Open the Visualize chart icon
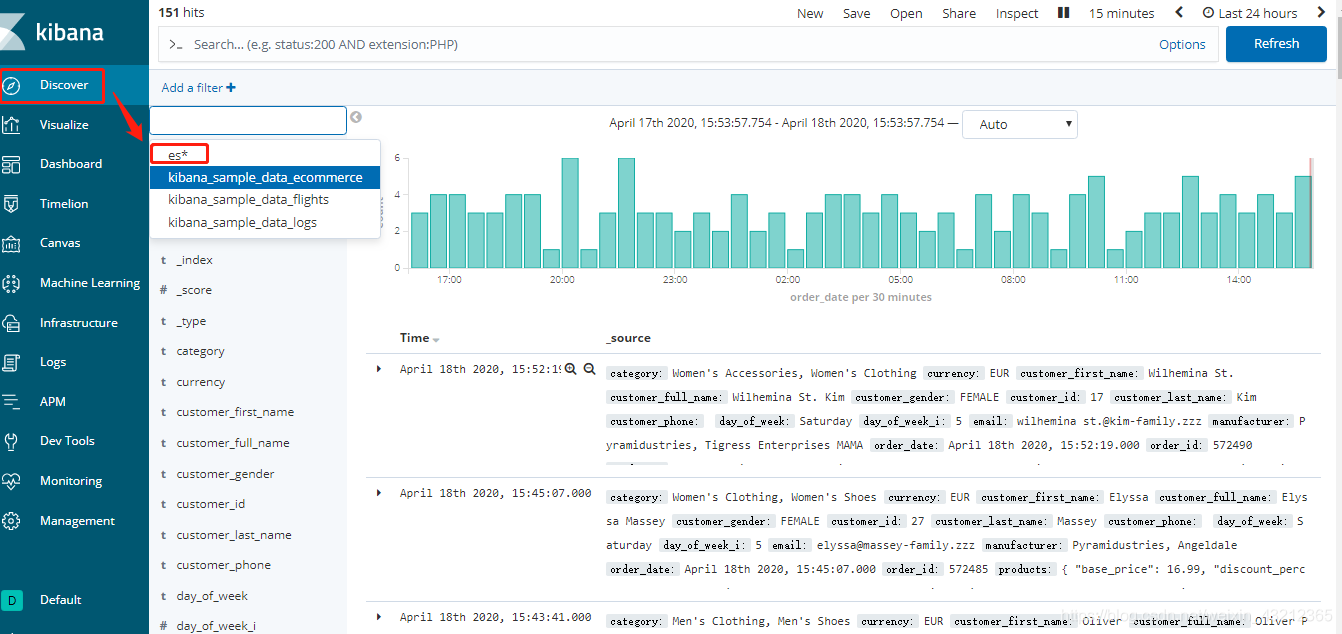 pos(12,125)
